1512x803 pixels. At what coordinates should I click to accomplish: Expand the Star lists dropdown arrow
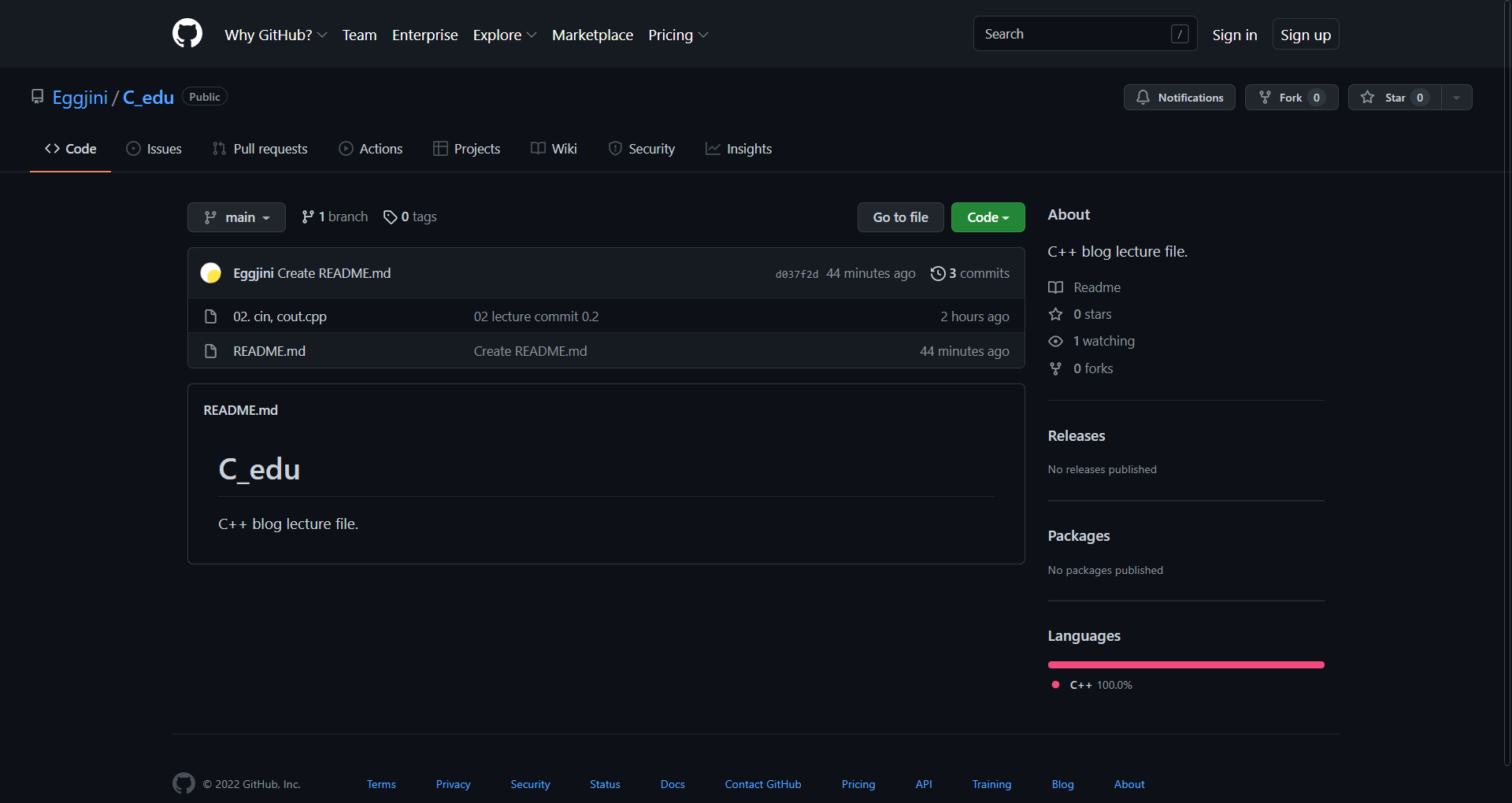point(1457,98)
